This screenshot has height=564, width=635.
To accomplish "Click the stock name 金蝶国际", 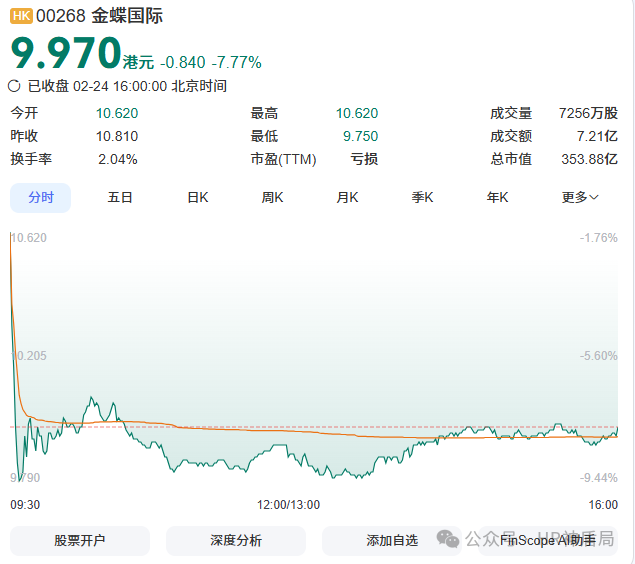I will tap(127, 16).
